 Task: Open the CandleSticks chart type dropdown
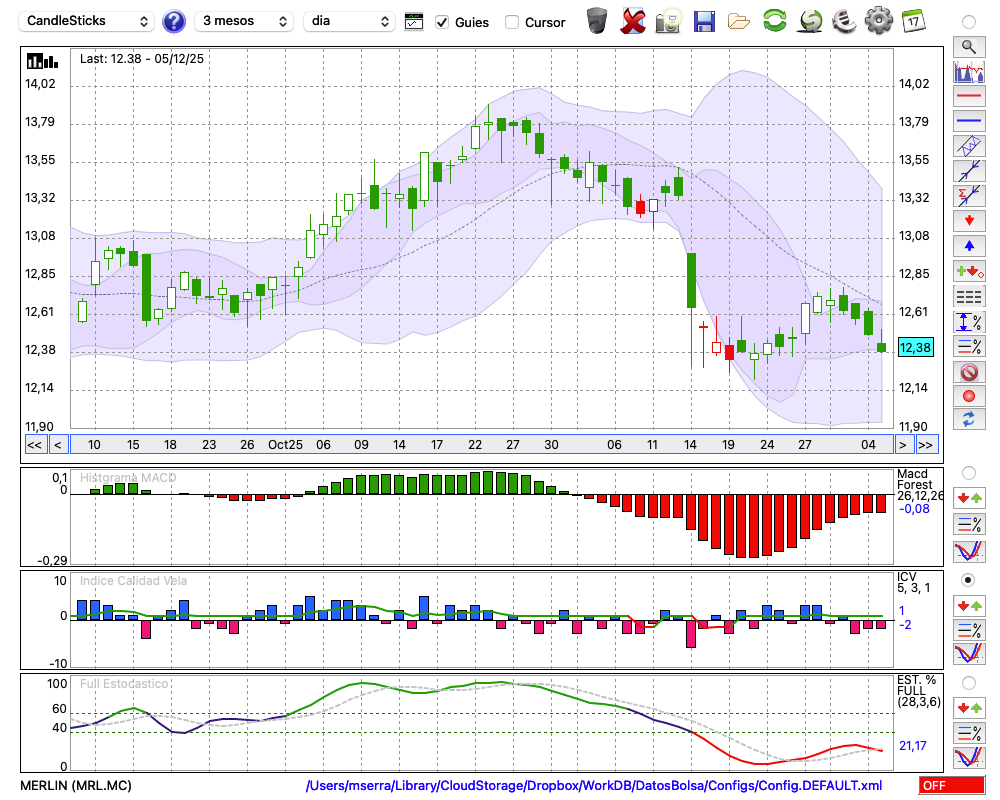[x=87, y=21]
